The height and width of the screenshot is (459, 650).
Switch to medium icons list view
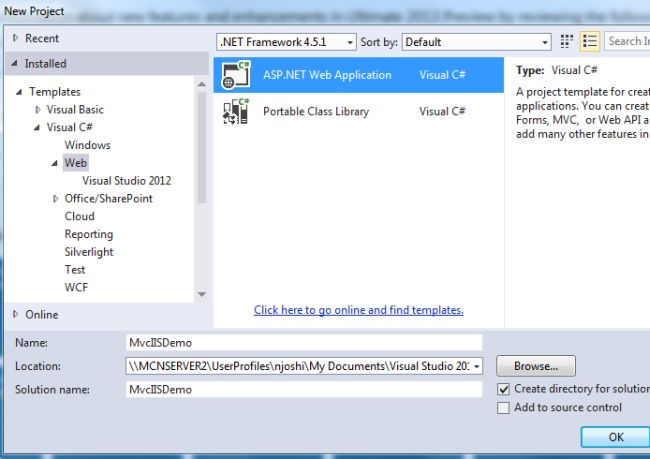(x=589, y=41)
